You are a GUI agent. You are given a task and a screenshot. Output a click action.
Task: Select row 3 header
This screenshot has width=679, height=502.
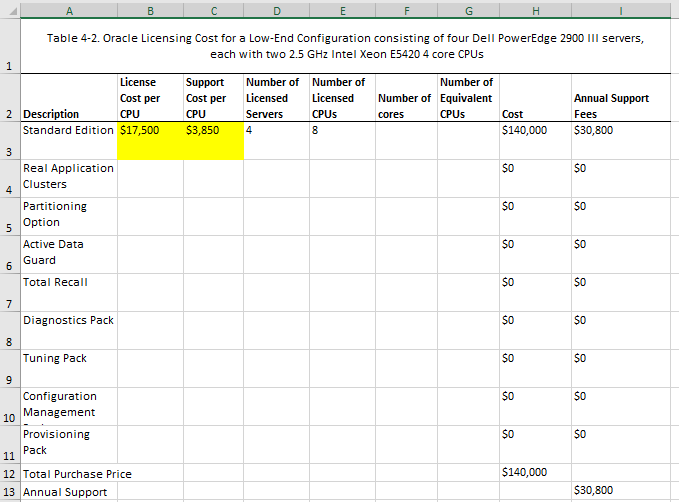10,141
